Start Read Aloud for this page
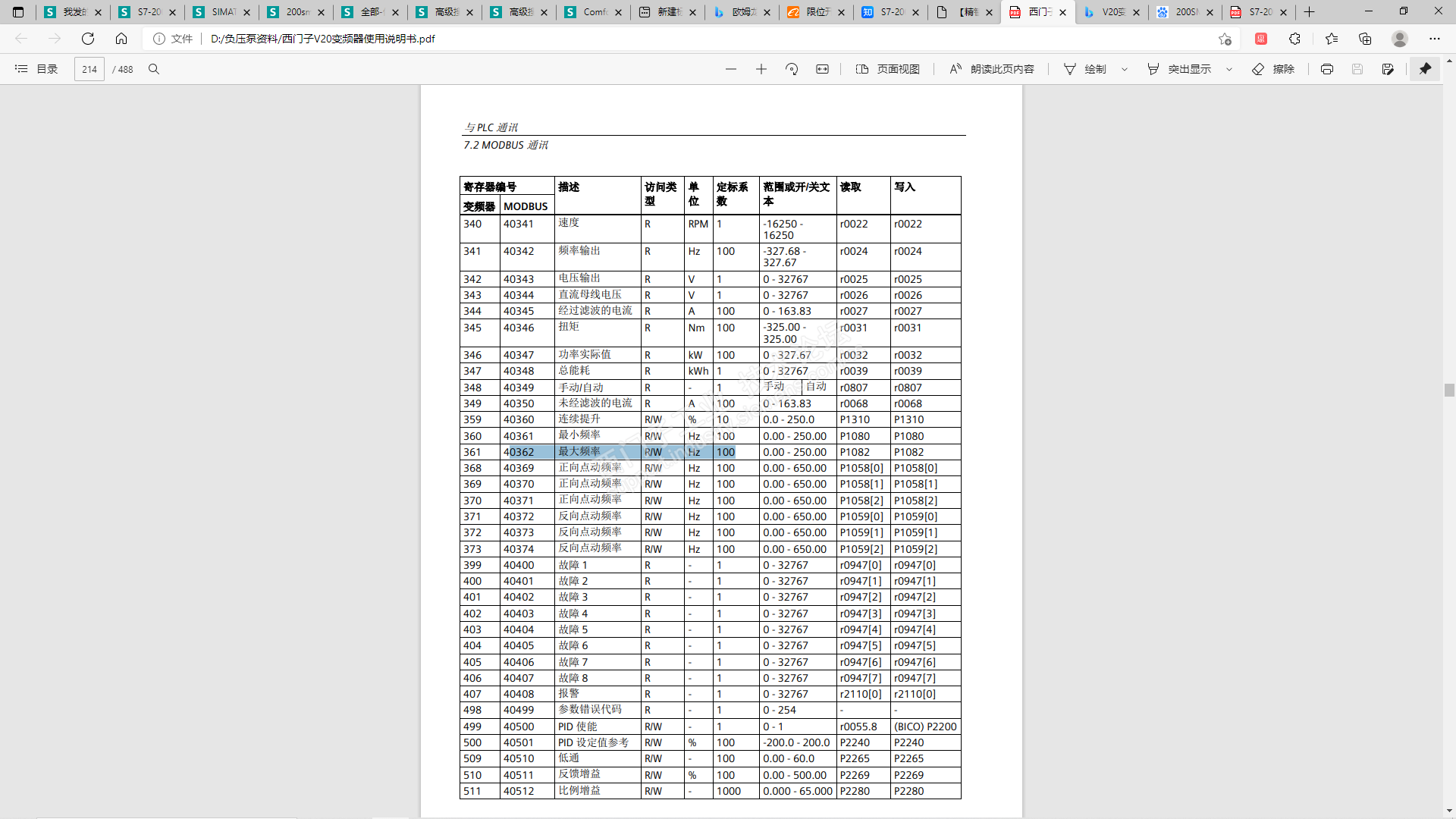Screen dimensions: 1456x819 (992, 69)
